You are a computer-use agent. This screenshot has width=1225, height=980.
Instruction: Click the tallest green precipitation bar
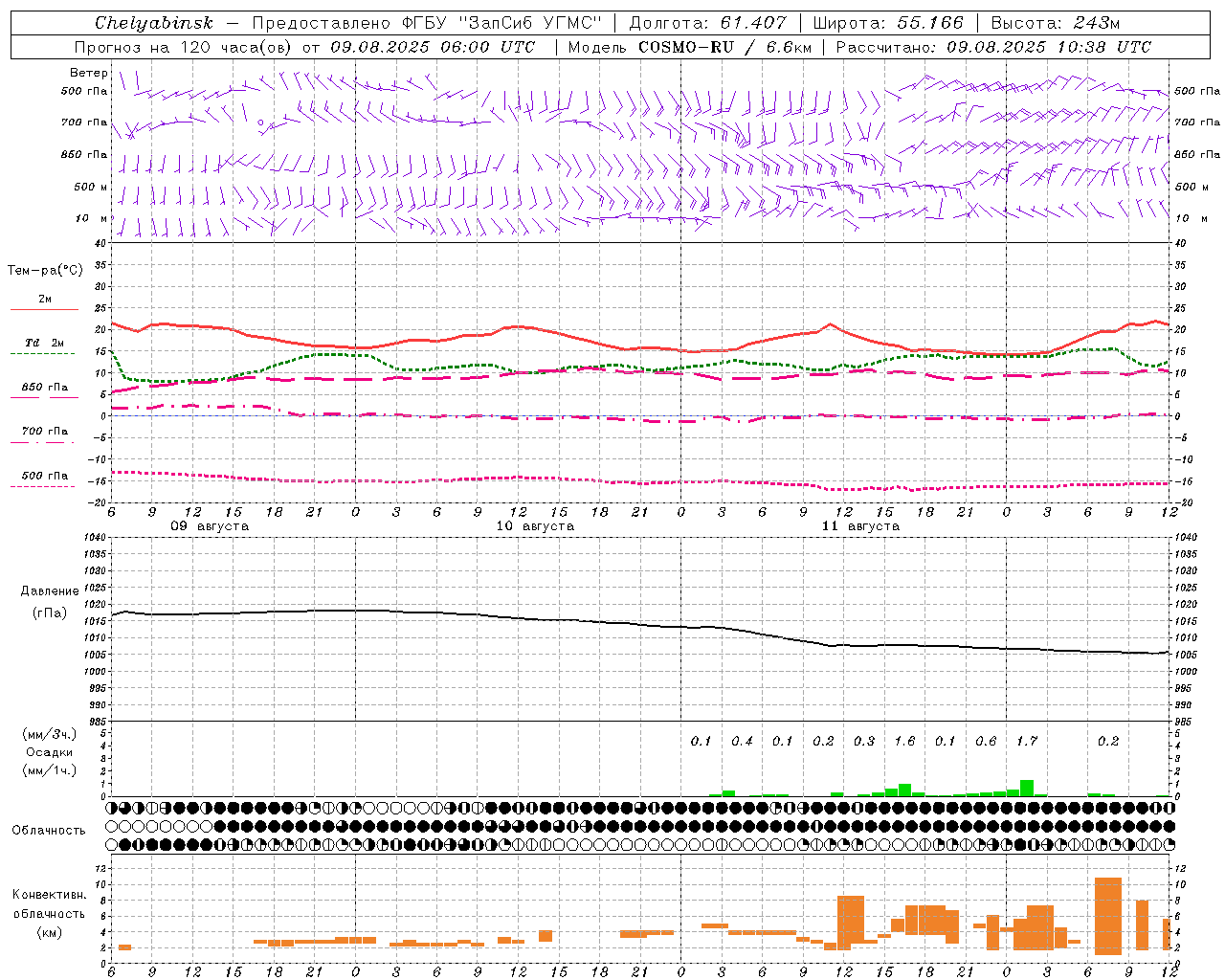click(x=1027, y=789)
